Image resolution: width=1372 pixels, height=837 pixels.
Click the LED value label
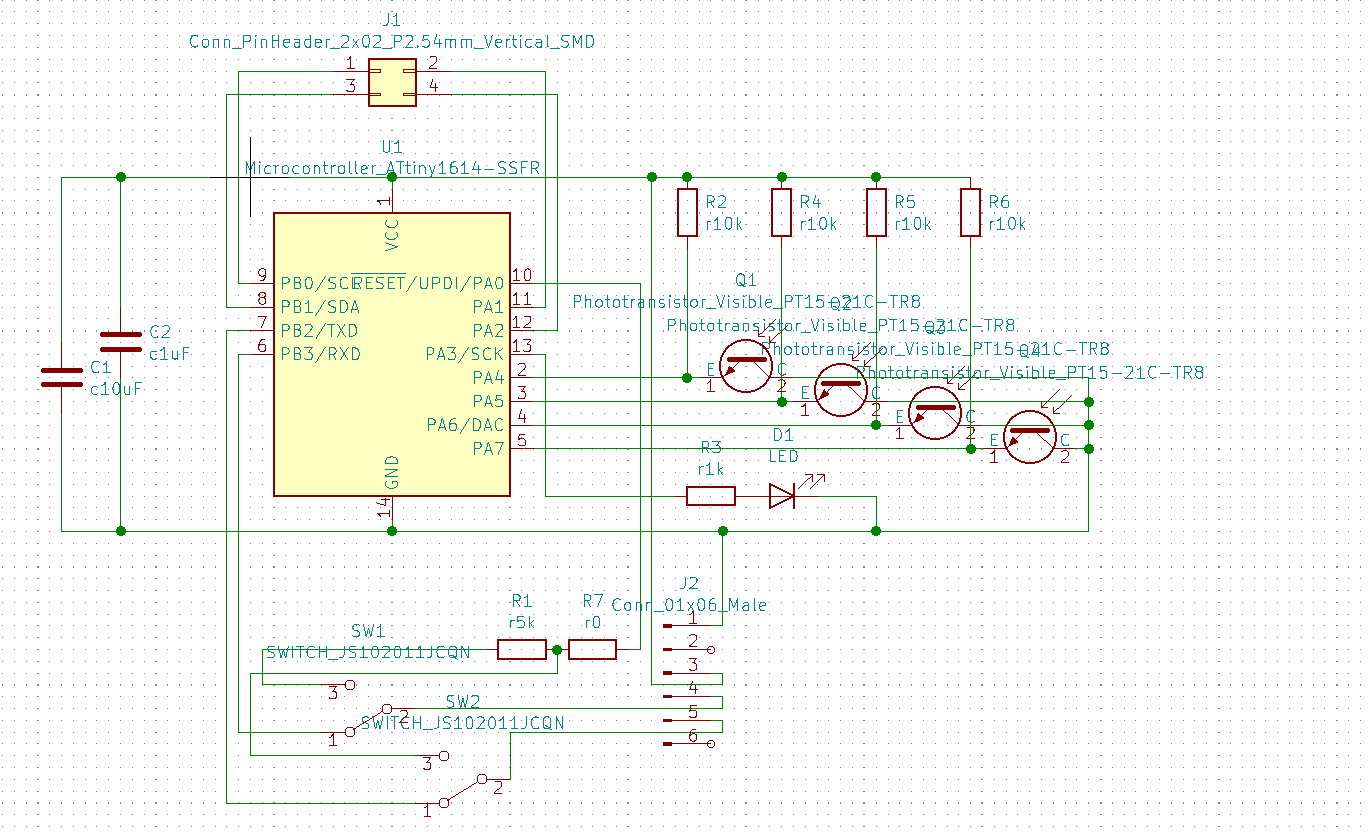click(x=783, y=456)
